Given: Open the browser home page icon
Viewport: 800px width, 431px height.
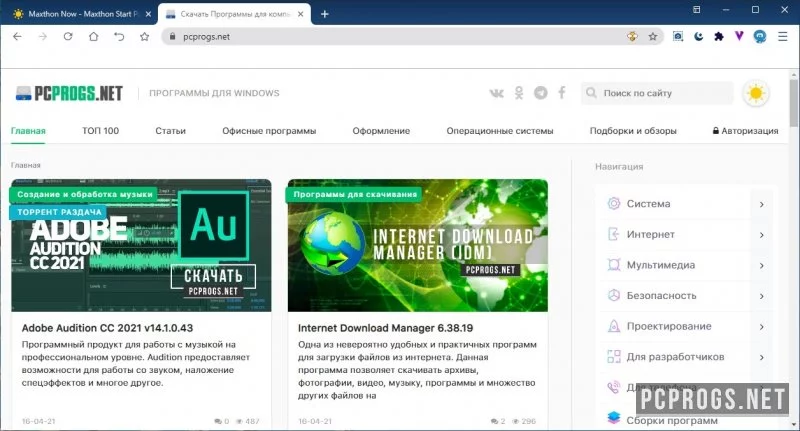Looking at the screenshot, I should pyautogui.click(x=93, y=36).
